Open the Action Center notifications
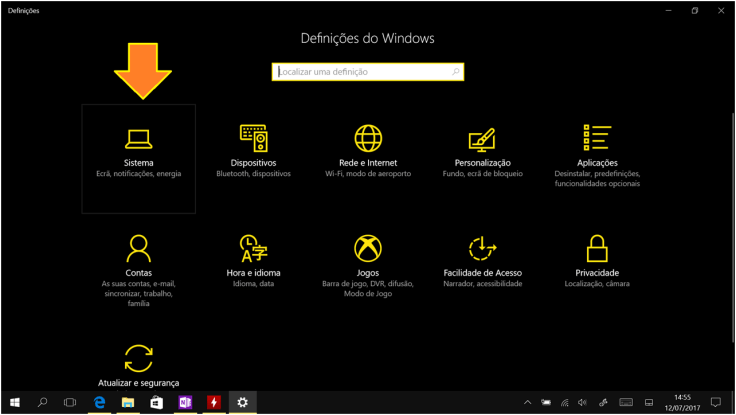 click(715, 402)
